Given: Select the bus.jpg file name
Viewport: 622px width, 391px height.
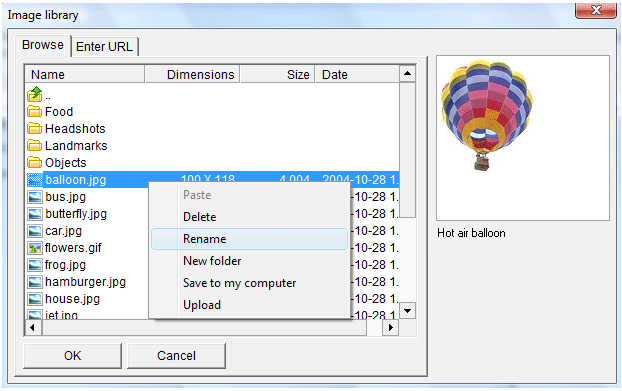Looking at the screenshot, I should pos(65,197).
